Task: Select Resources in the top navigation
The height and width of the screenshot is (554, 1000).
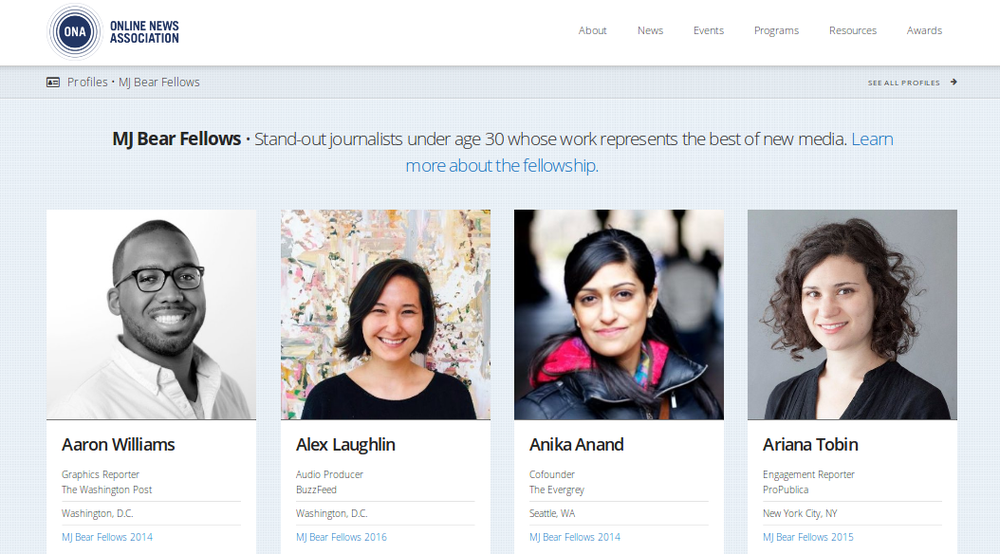Action: click(853, 31)
